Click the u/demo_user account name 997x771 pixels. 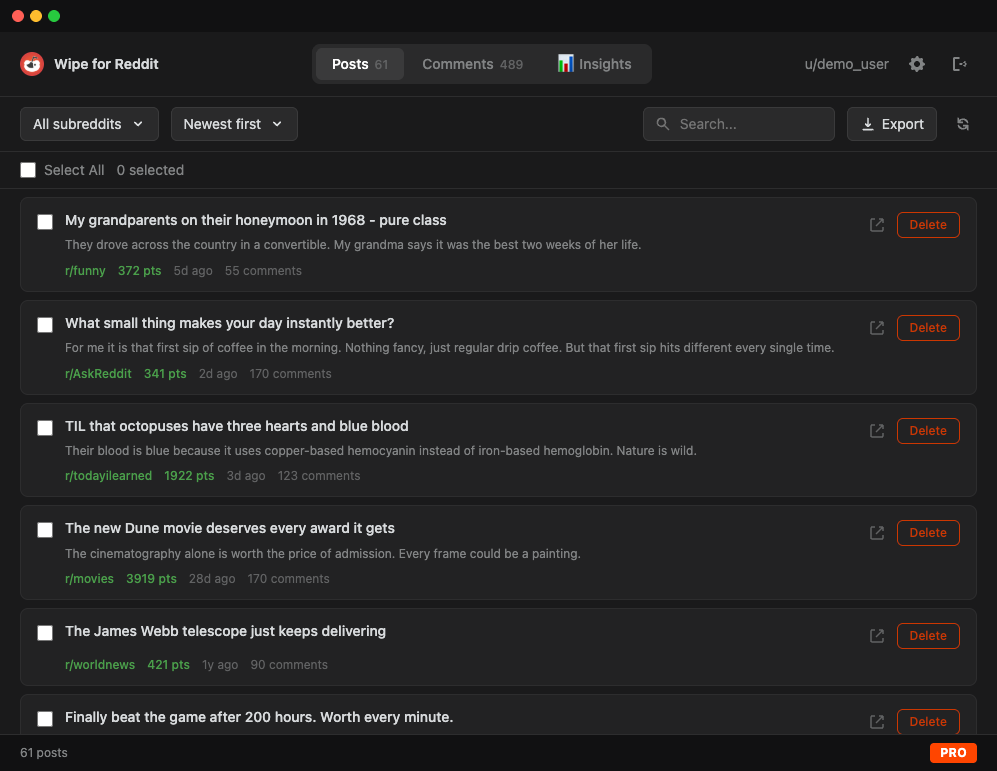point(846,64)
